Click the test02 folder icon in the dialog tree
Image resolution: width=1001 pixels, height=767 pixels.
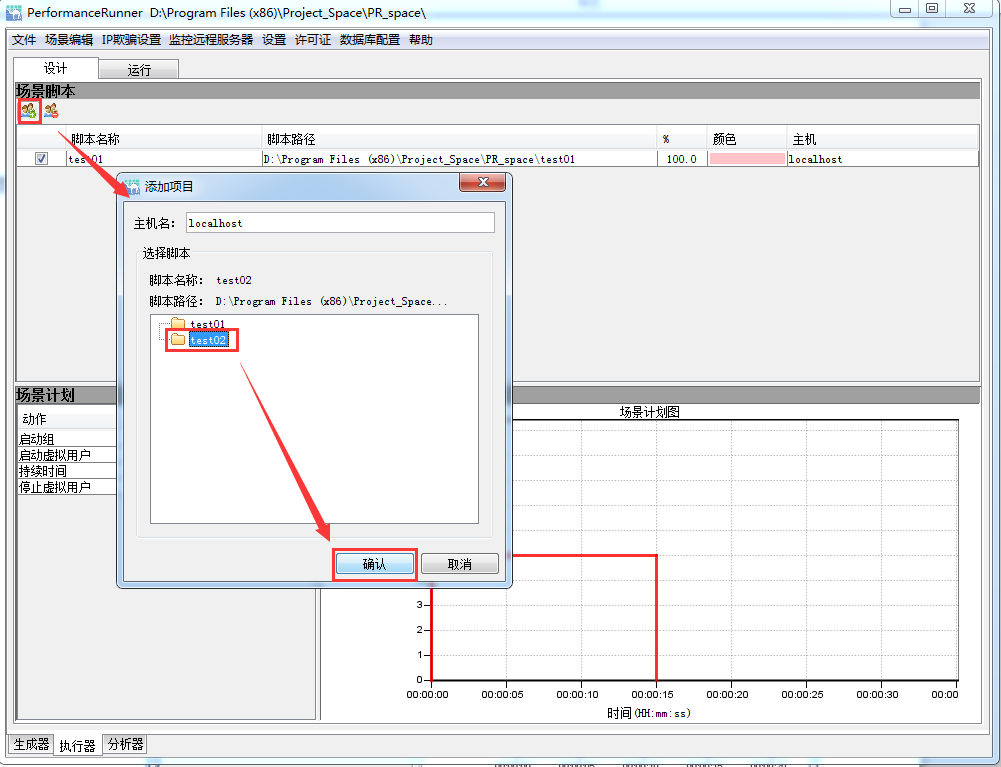tap(178, 339)
